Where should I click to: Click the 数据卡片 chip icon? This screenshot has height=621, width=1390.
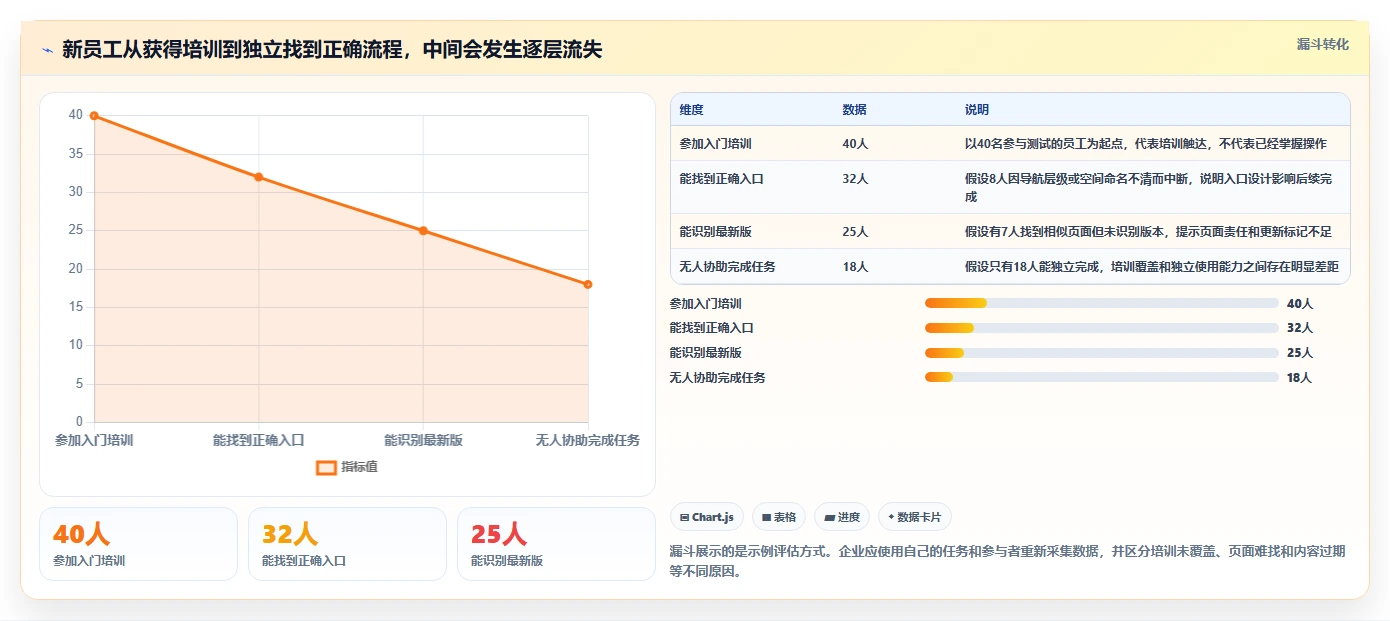pos(891,517)
